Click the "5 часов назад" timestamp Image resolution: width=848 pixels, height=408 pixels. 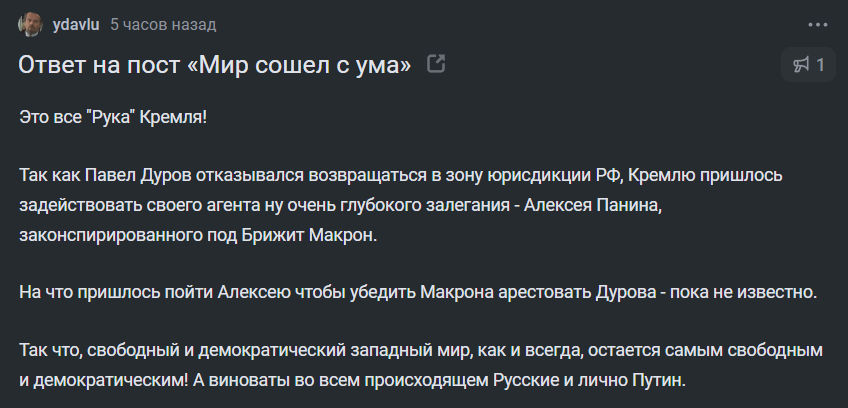pyautogui.click(x=163, y=25)
